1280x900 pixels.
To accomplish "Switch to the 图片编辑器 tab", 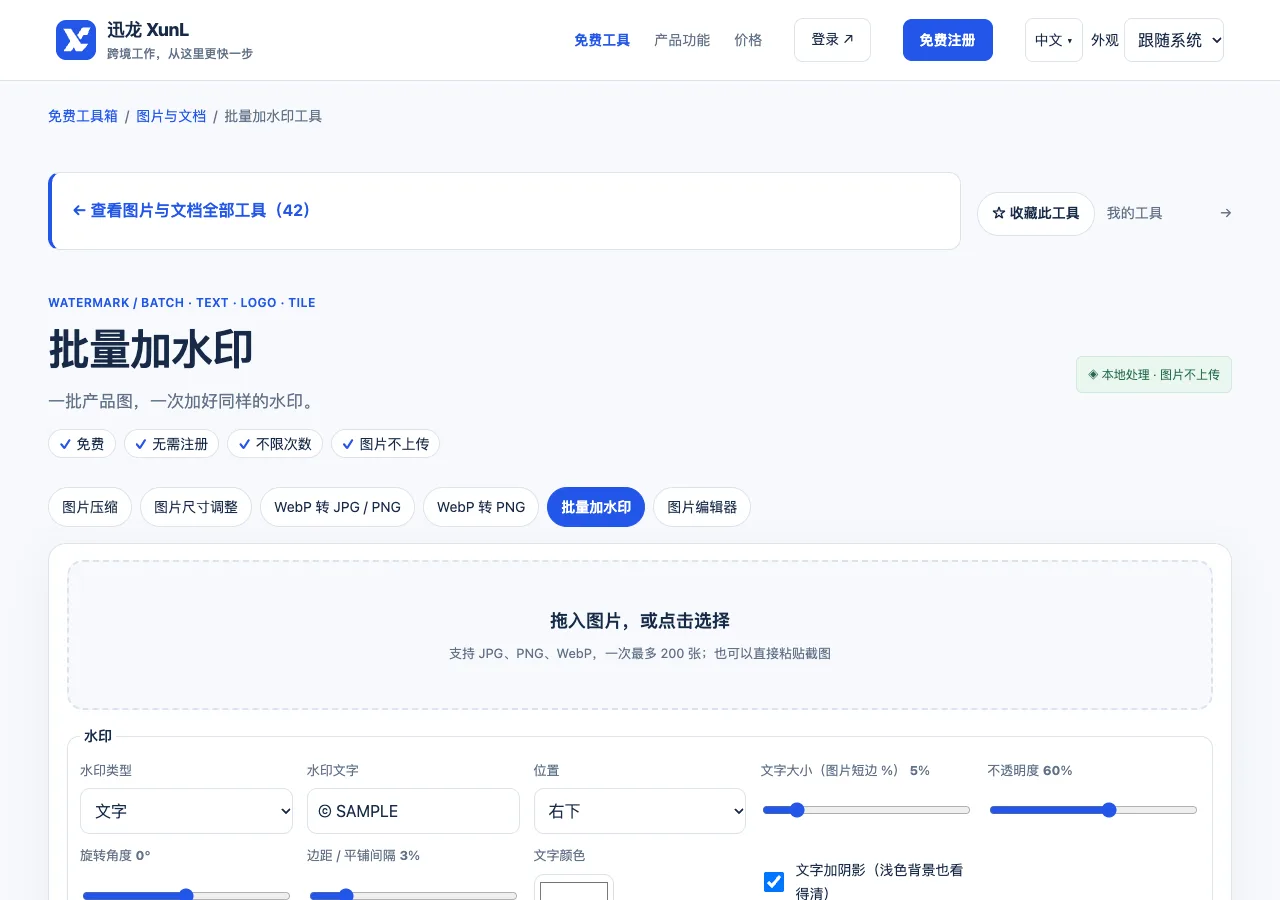I will point(702,507).
